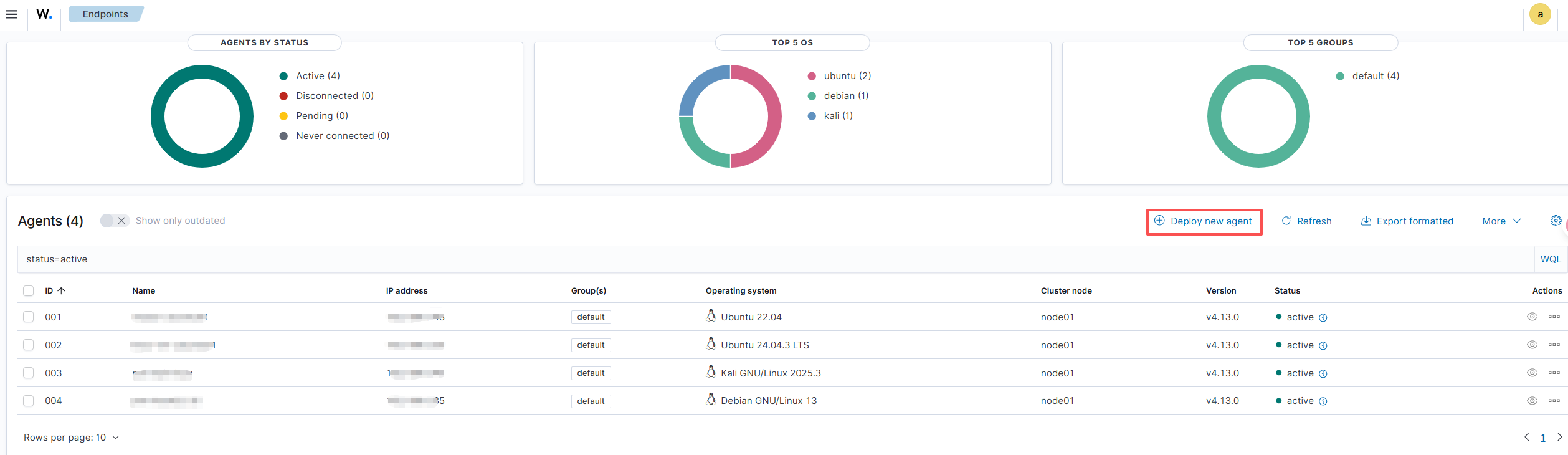This screenshot has width=1568, height=455.
Task: Show status info for agent 003
Action: tap(1323, 373)
